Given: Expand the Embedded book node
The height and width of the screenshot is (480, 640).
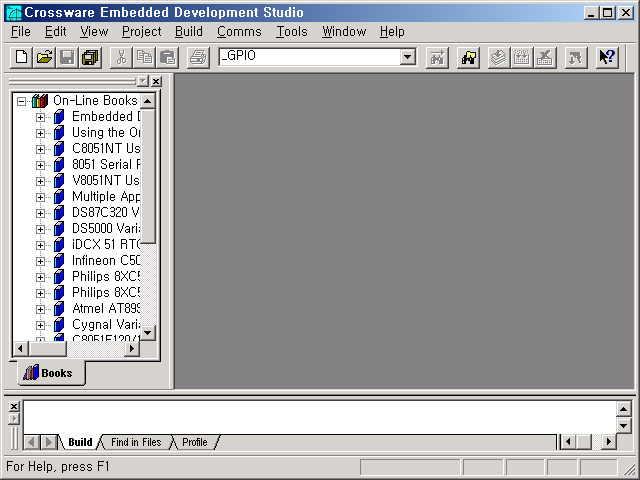Looking at the screenshot, I should pyautogui.click(x=40, y=117).
